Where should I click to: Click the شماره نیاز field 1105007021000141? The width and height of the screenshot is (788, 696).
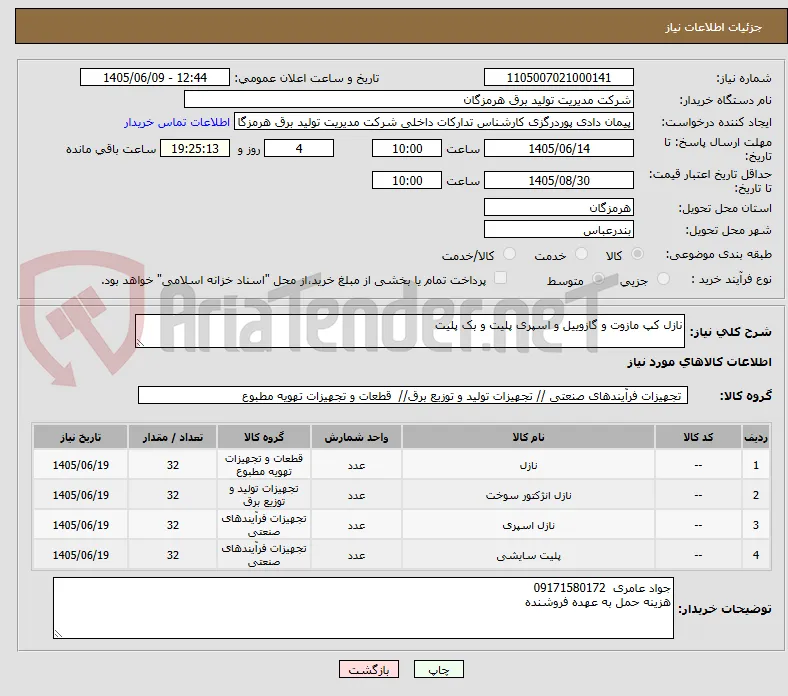(558, 77)
